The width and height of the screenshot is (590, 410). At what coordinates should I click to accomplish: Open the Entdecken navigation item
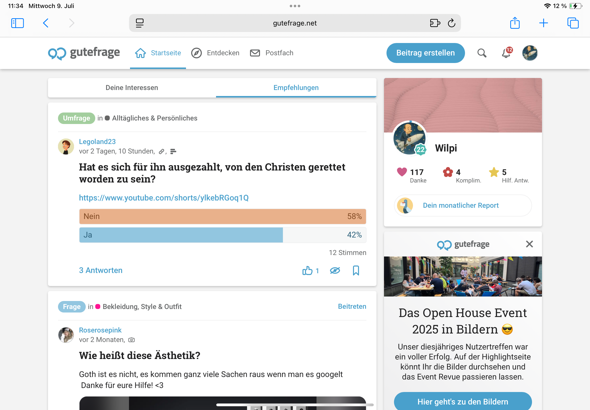[215, 53]
